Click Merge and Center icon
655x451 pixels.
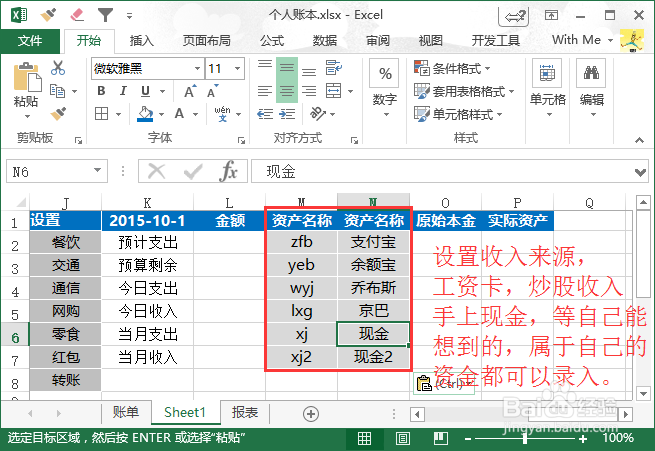[x=334, y=91]
